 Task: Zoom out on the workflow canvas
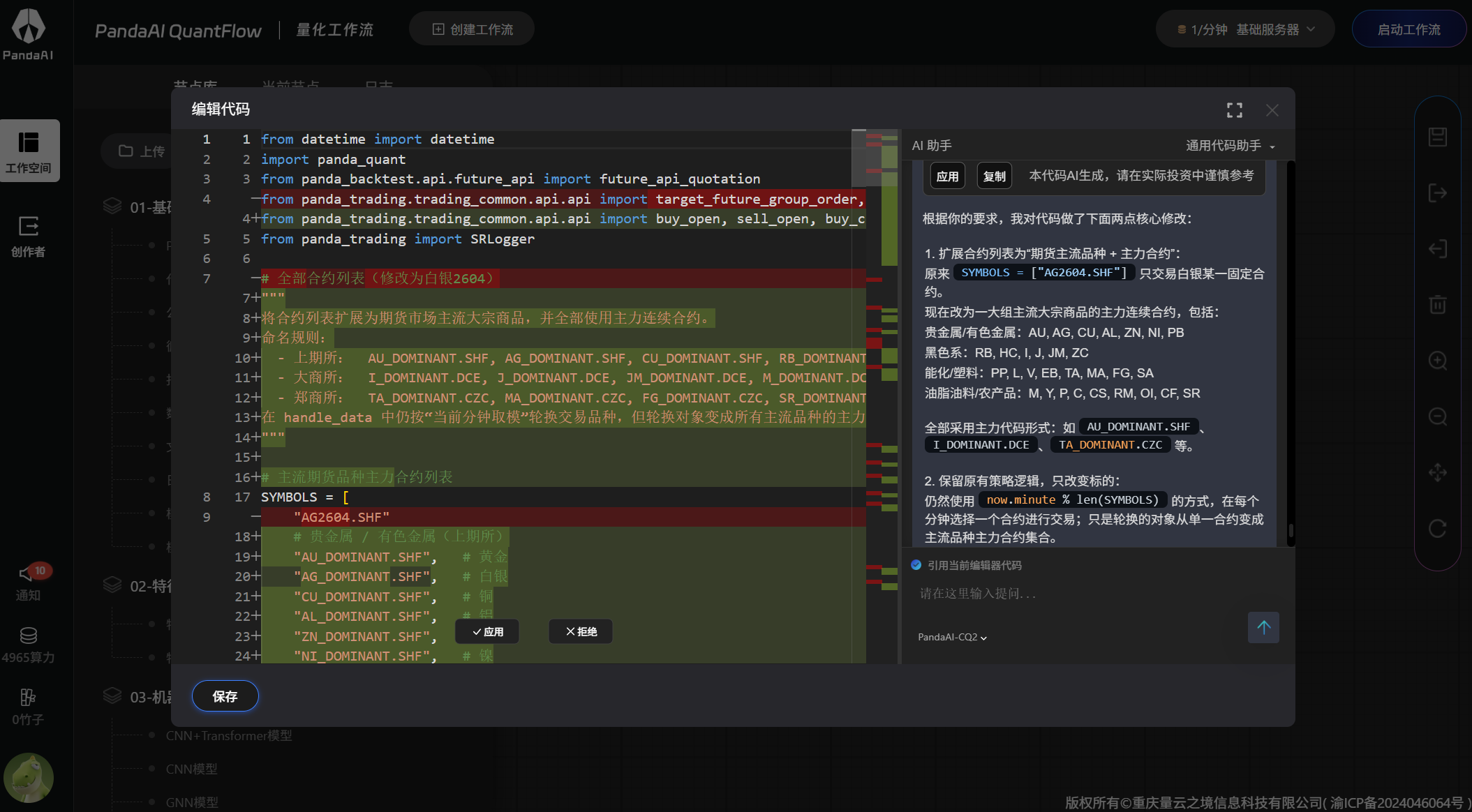point(1438,416)
